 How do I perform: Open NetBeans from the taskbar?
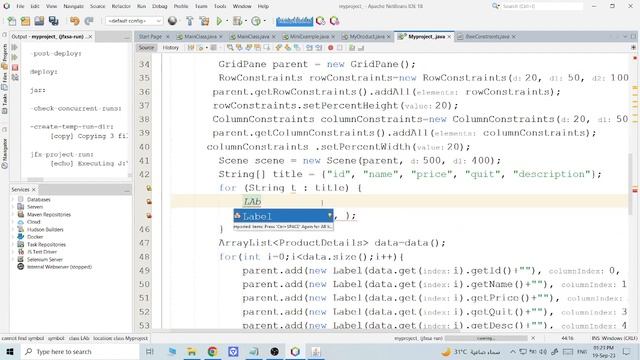coord(295,351)
